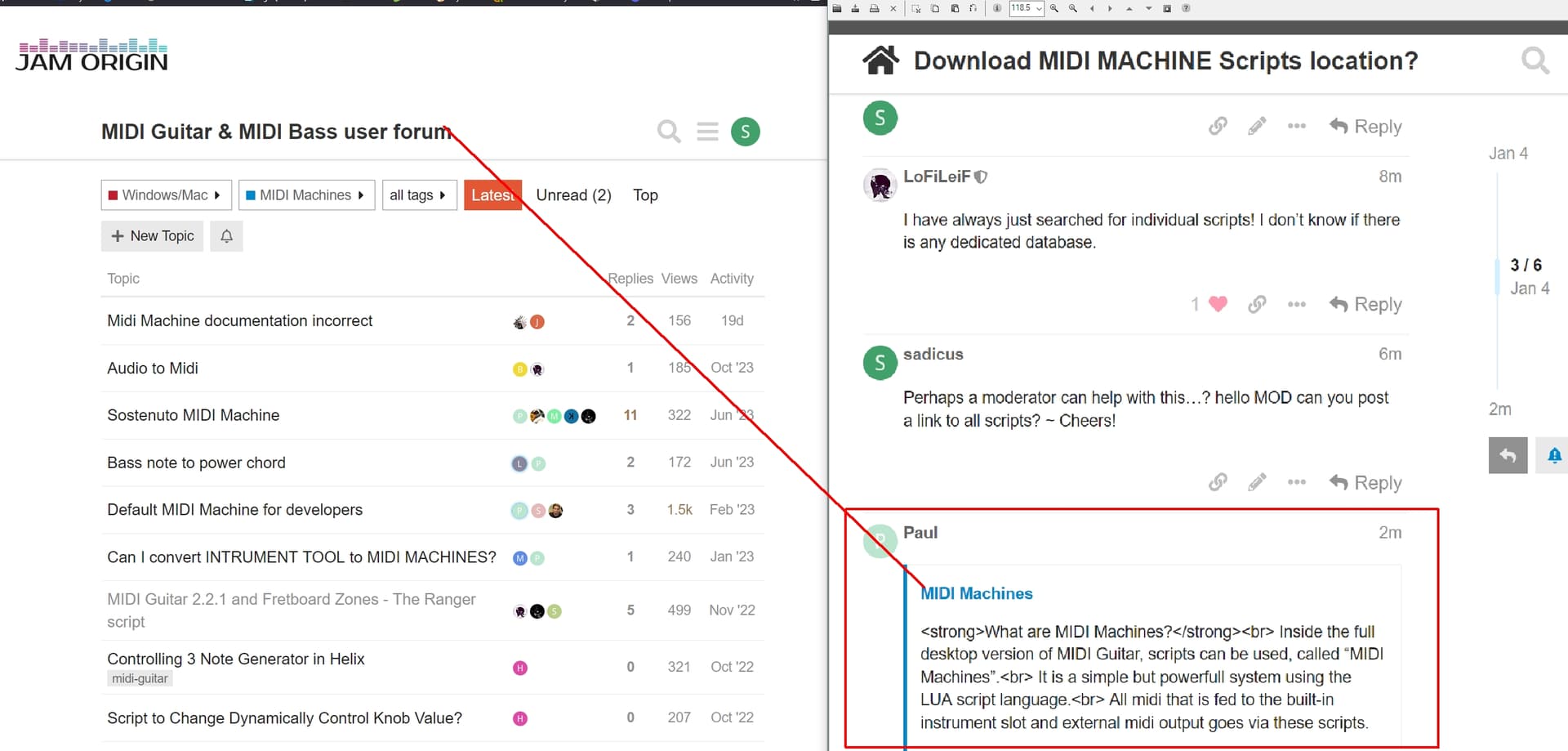Screen dimensions: 1568x751
Task: Open the Audio to Midi topic
Action: coord(153,369)
